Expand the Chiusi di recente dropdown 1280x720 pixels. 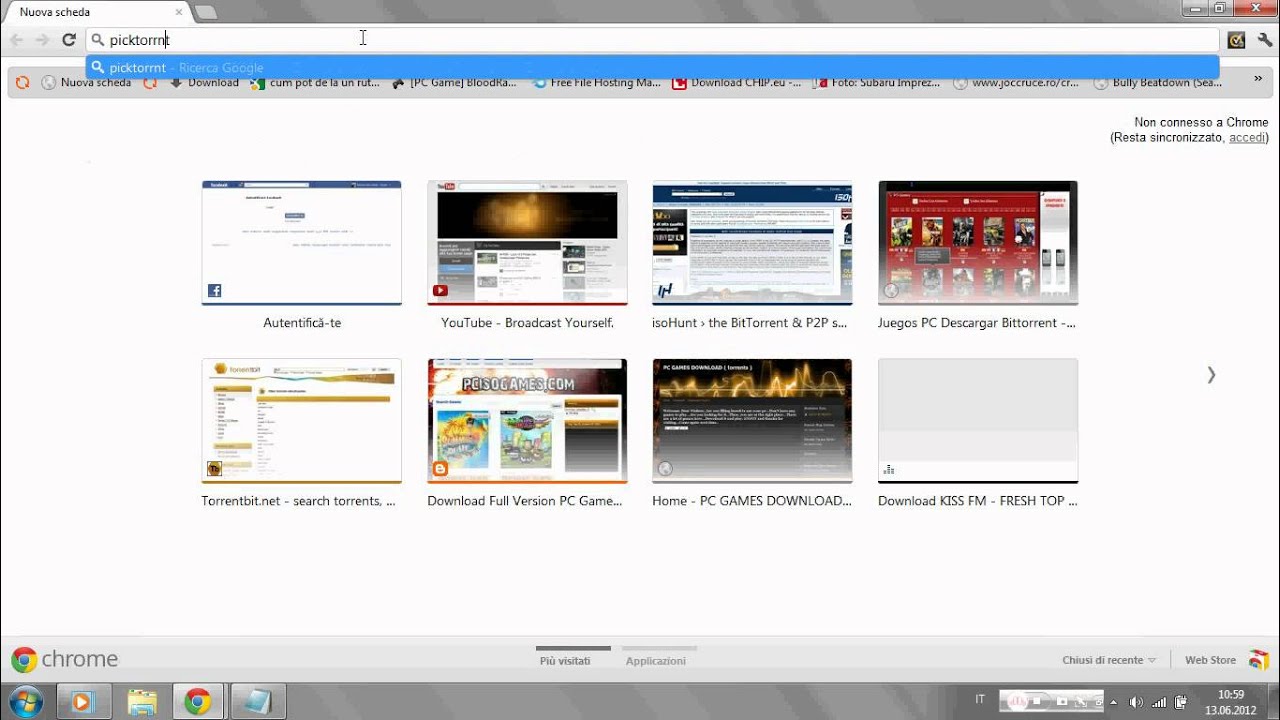point(1109,660)
